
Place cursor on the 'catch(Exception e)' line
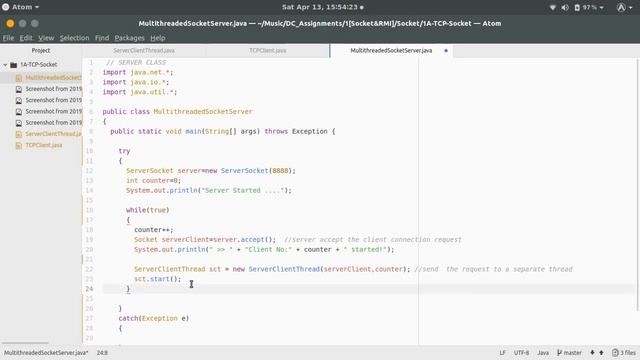(x=153, y=318)
